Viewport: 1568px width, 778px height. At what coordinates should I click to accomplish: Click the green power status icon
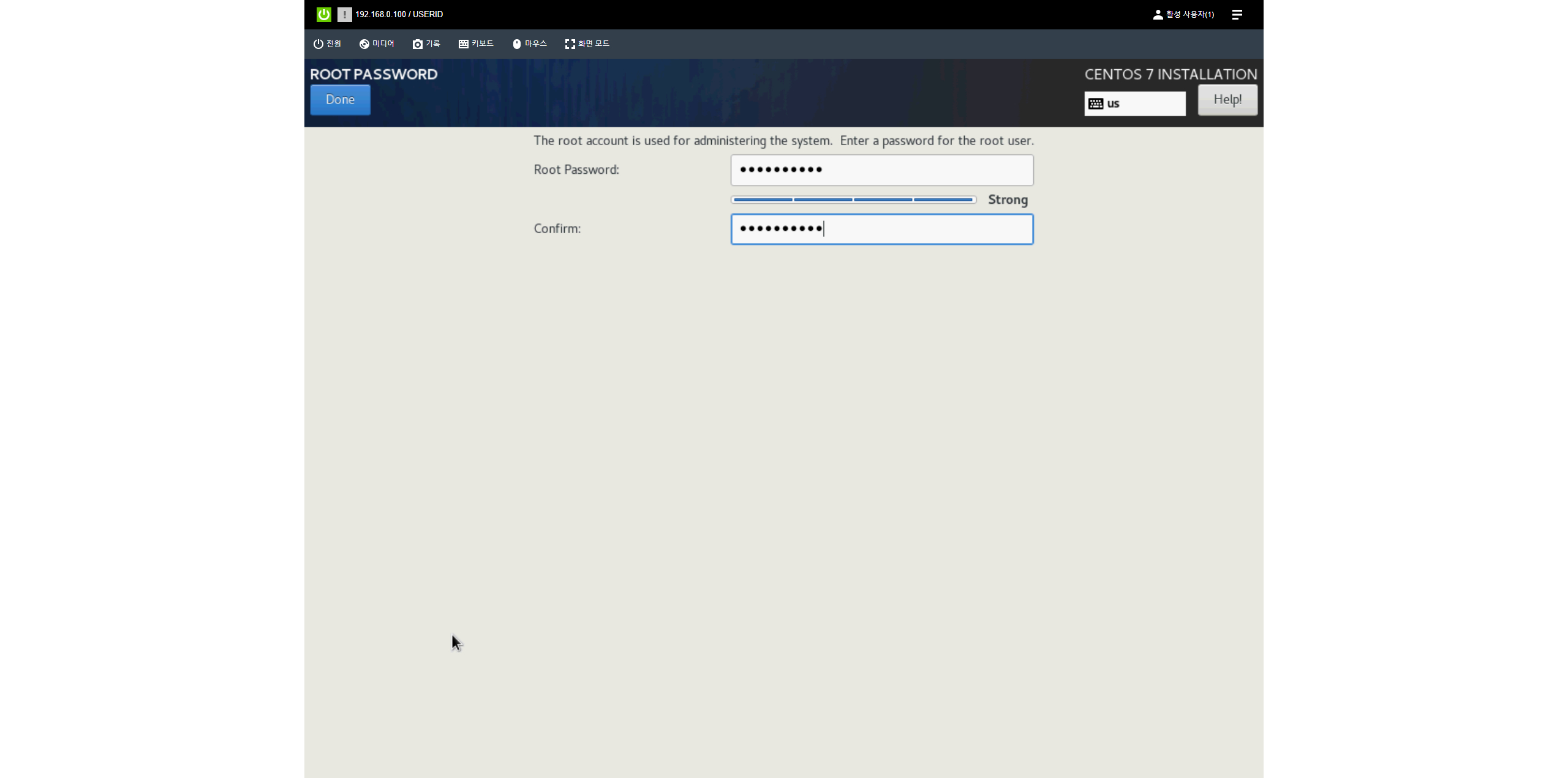click(x=323, y=14)
